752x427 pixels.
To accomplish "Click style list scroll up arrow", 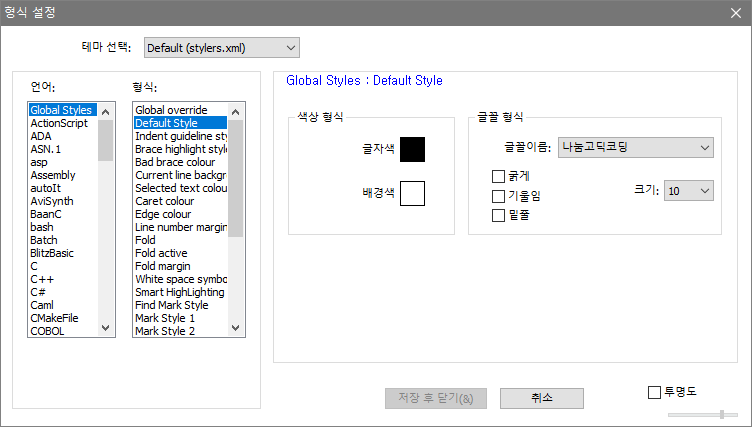I will click(x=235, y=112).
